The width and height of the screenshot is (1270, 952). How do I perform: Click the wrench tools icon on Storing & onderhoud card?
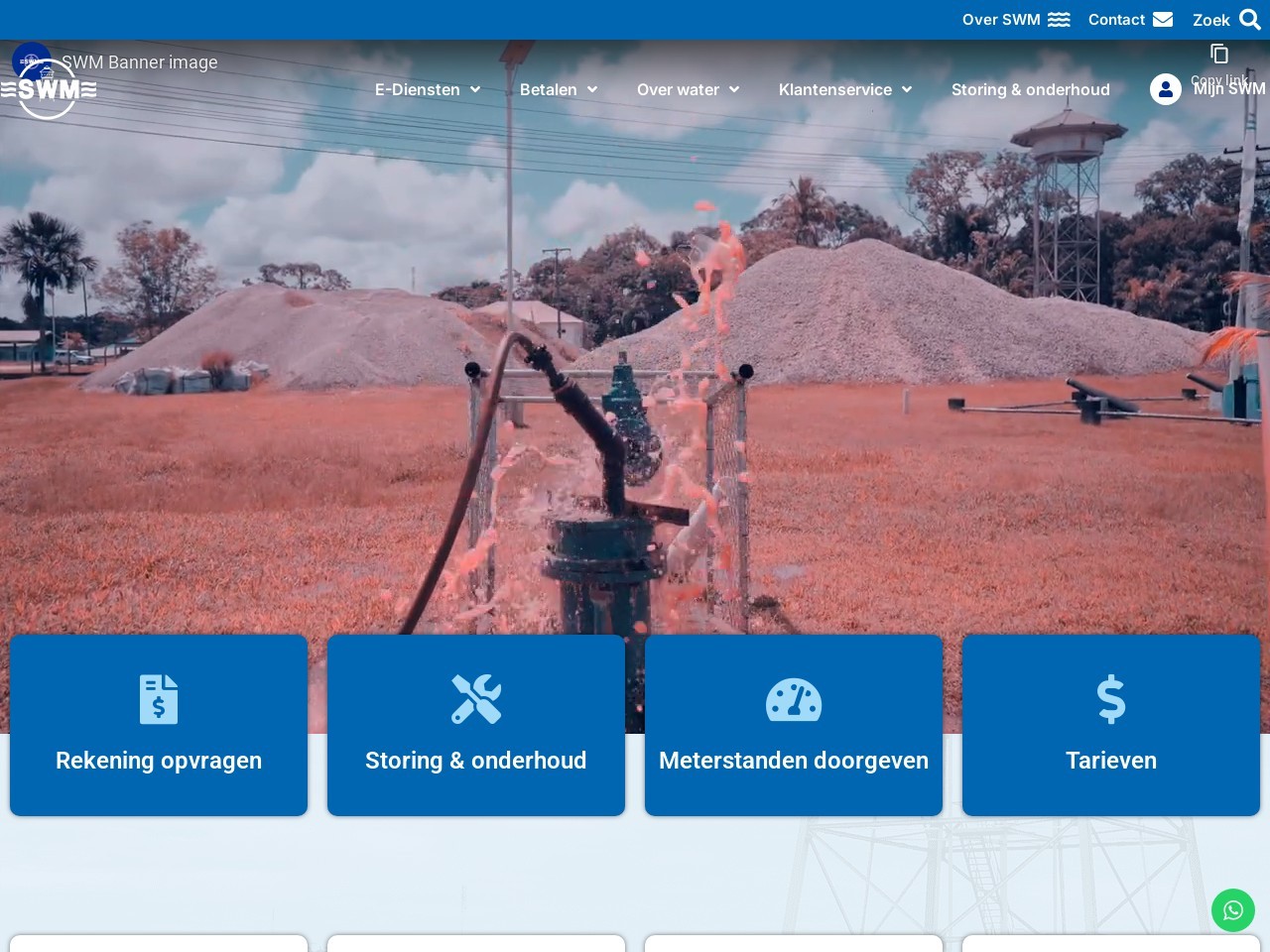click(x=476, y=699)
